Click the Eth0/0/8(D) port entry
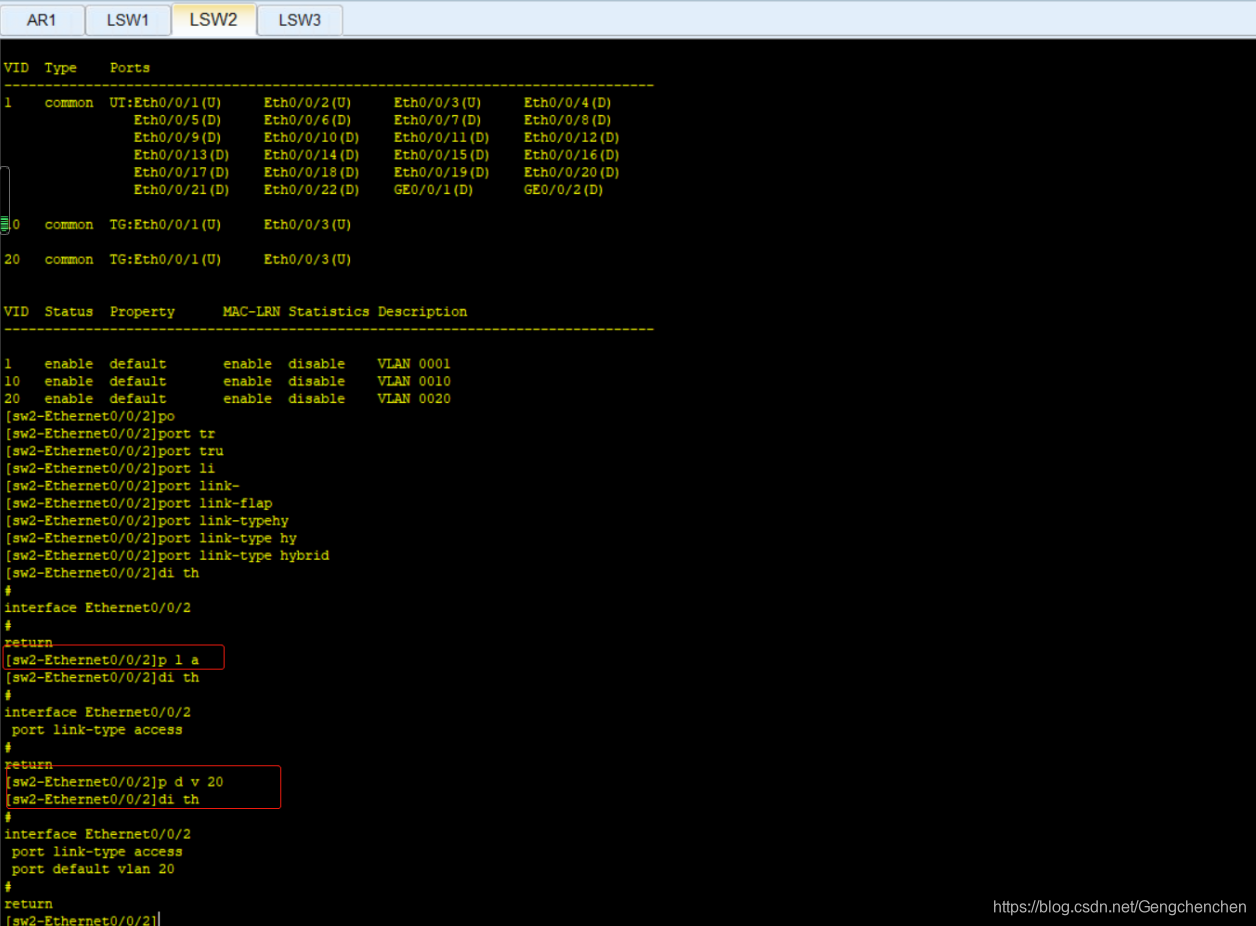The width and height of the screenshot is (1256, 926). 568,120
